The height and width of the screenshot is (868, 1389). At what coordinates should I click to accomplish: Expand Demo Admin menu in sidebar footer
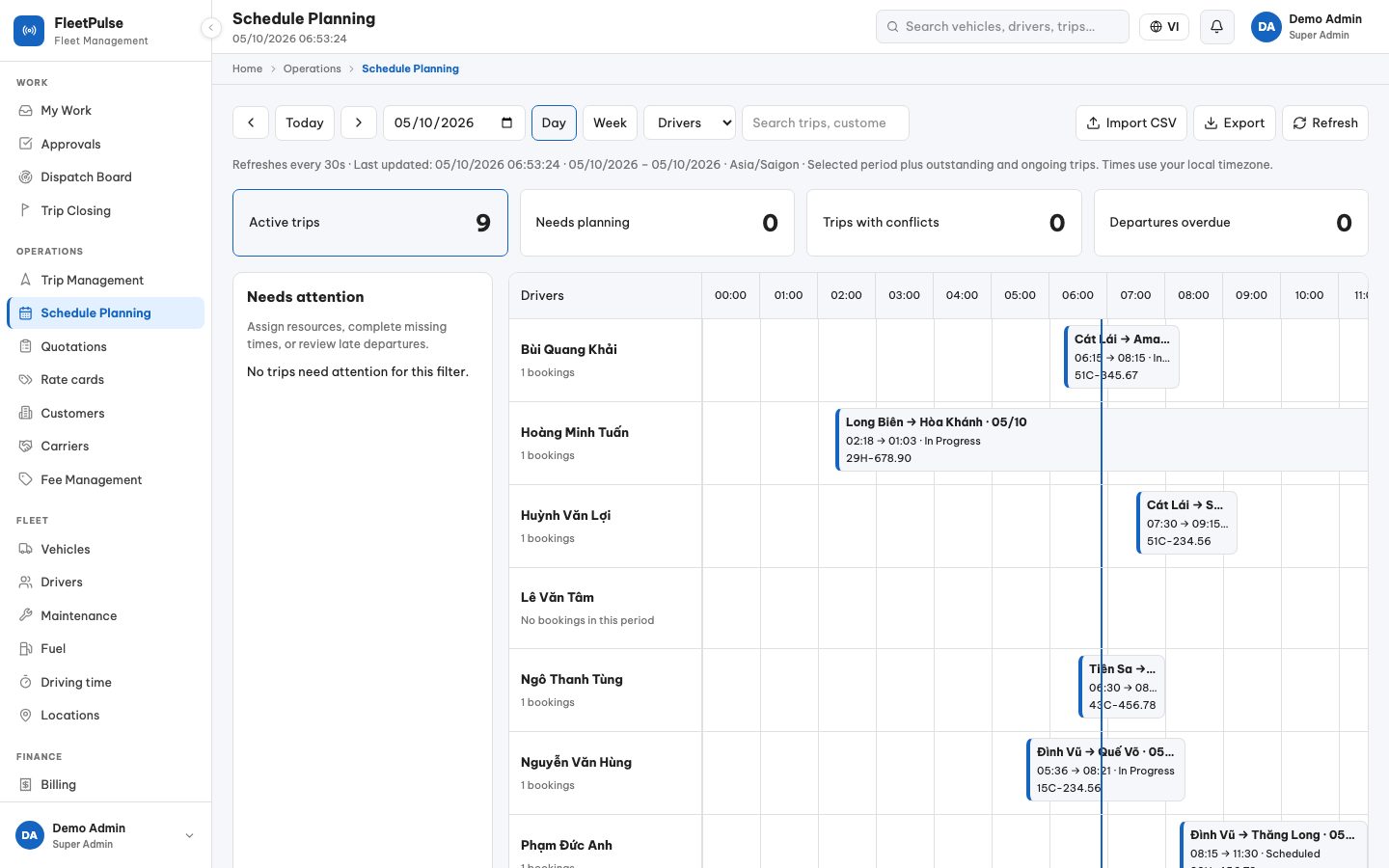point(106,835)
